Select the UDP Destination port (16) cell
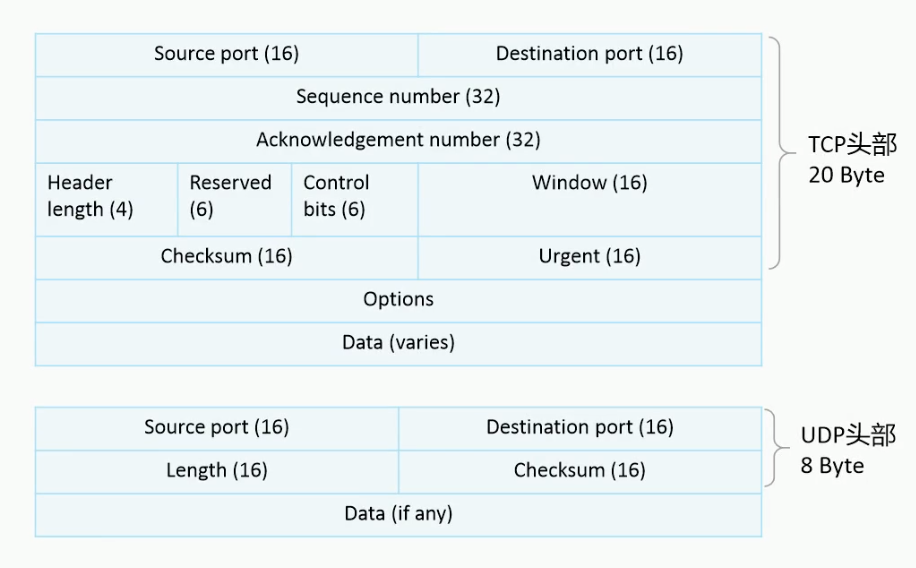 (580, 429)
